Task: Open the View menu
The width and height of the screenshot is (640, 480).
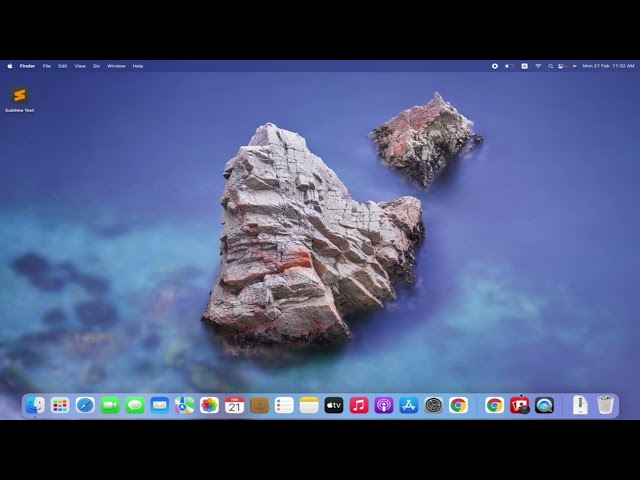Action: coord(80,66)
